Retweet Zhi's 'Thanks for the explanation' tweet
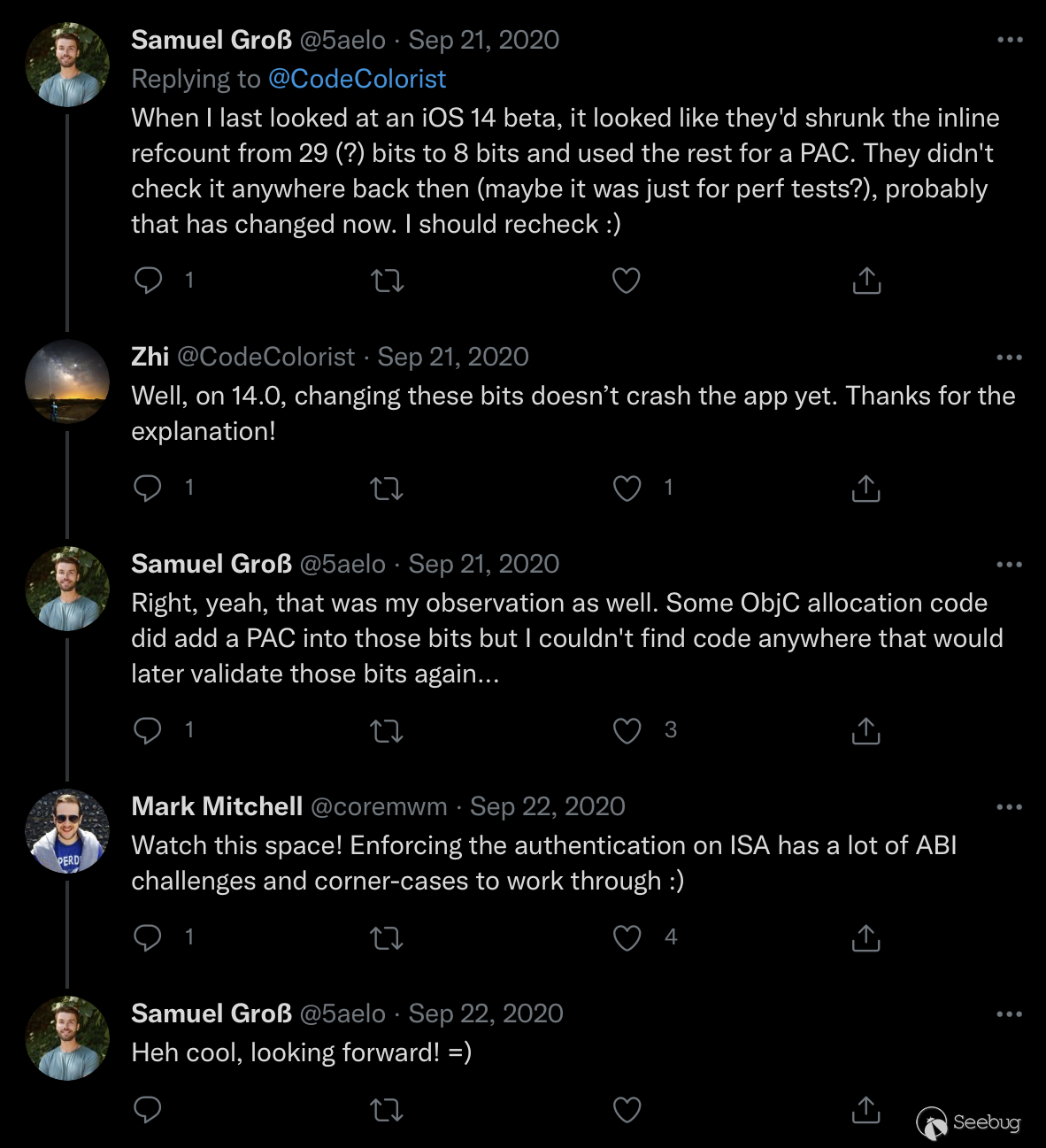The width and height of the screenshot is (1046, 1148). click(x=387, y=489)
